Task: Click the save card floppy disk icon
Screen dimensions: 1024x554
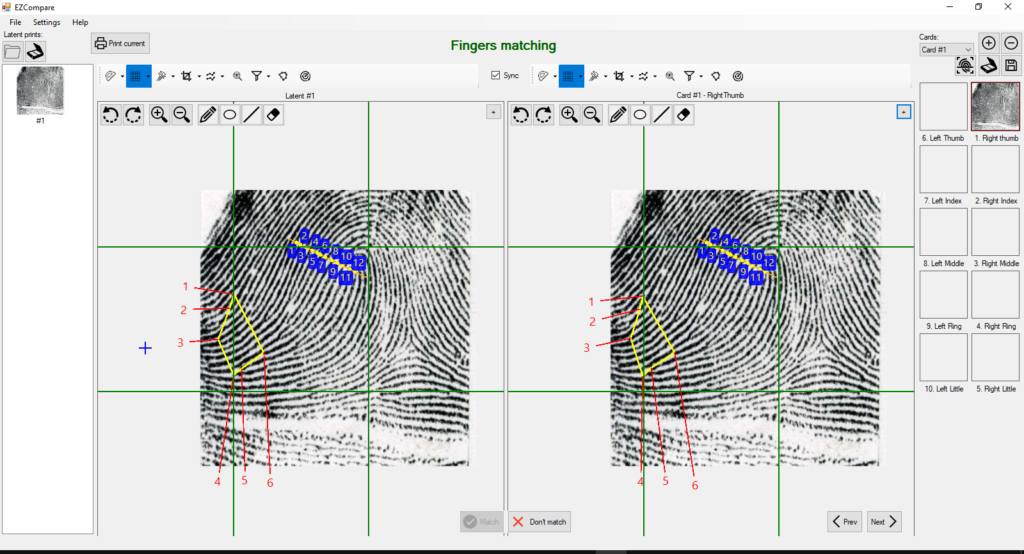Action: point(1011,65)
